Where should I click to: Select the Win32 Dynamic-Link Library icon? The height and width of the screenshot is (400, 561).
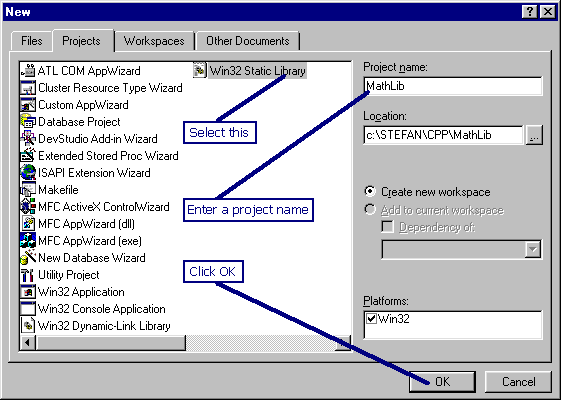coord(28,326)
